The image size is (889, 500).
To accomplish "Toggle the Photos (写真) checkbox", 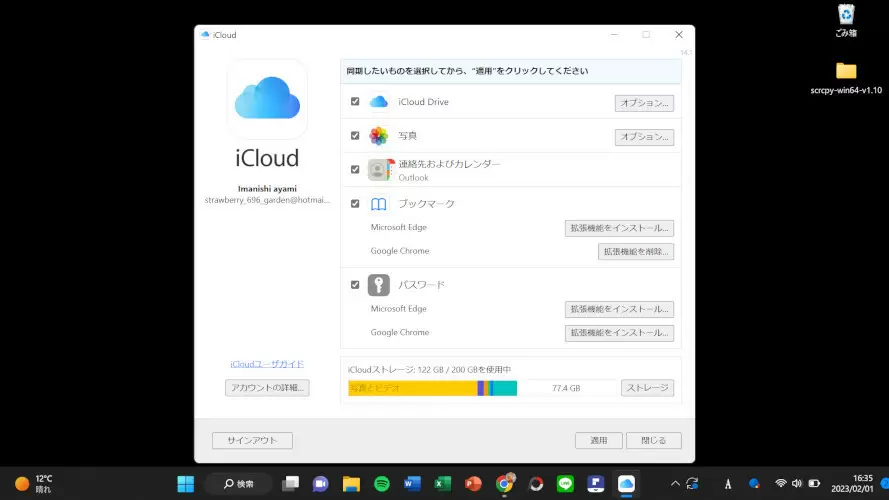I will tap(355, 136).
